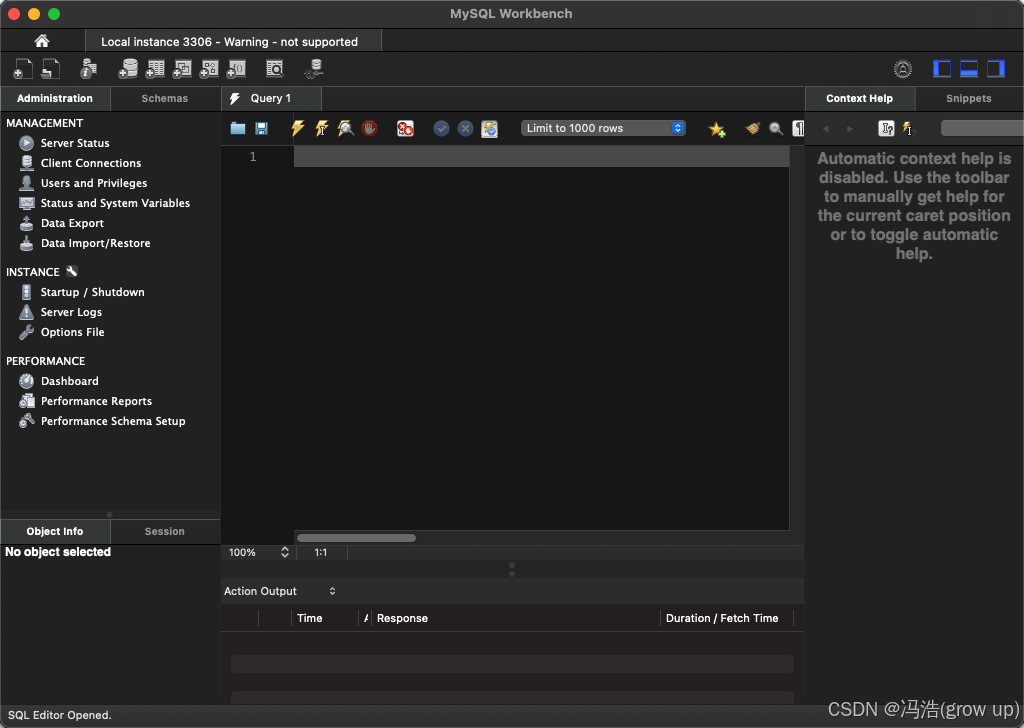This screenshot has width=1024, height=728.
Task: Open Server Logs
Action: click(71, 312)
